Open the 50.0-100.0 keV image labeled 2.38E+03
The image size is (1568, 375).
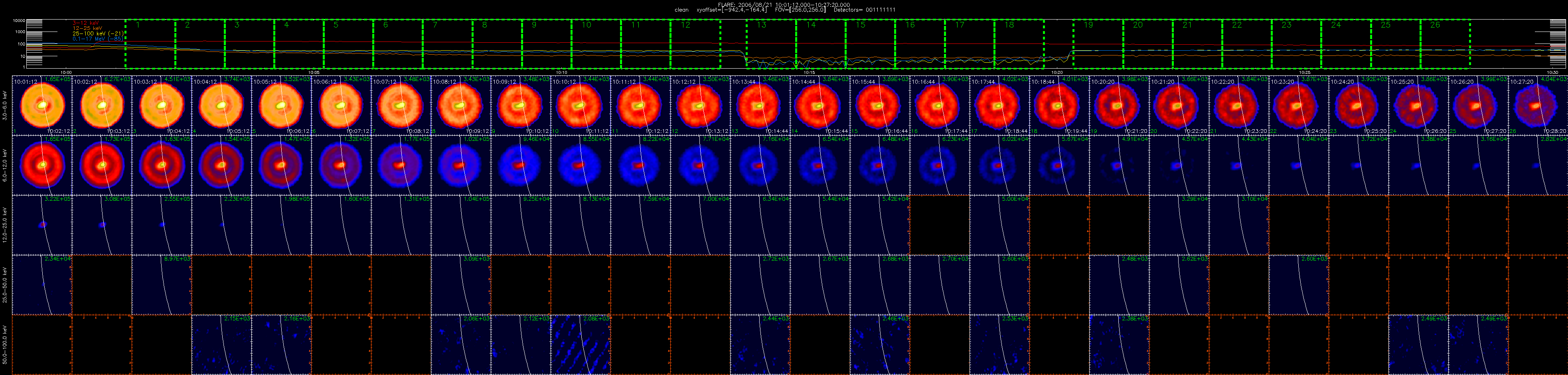[x=1120, y=345]
